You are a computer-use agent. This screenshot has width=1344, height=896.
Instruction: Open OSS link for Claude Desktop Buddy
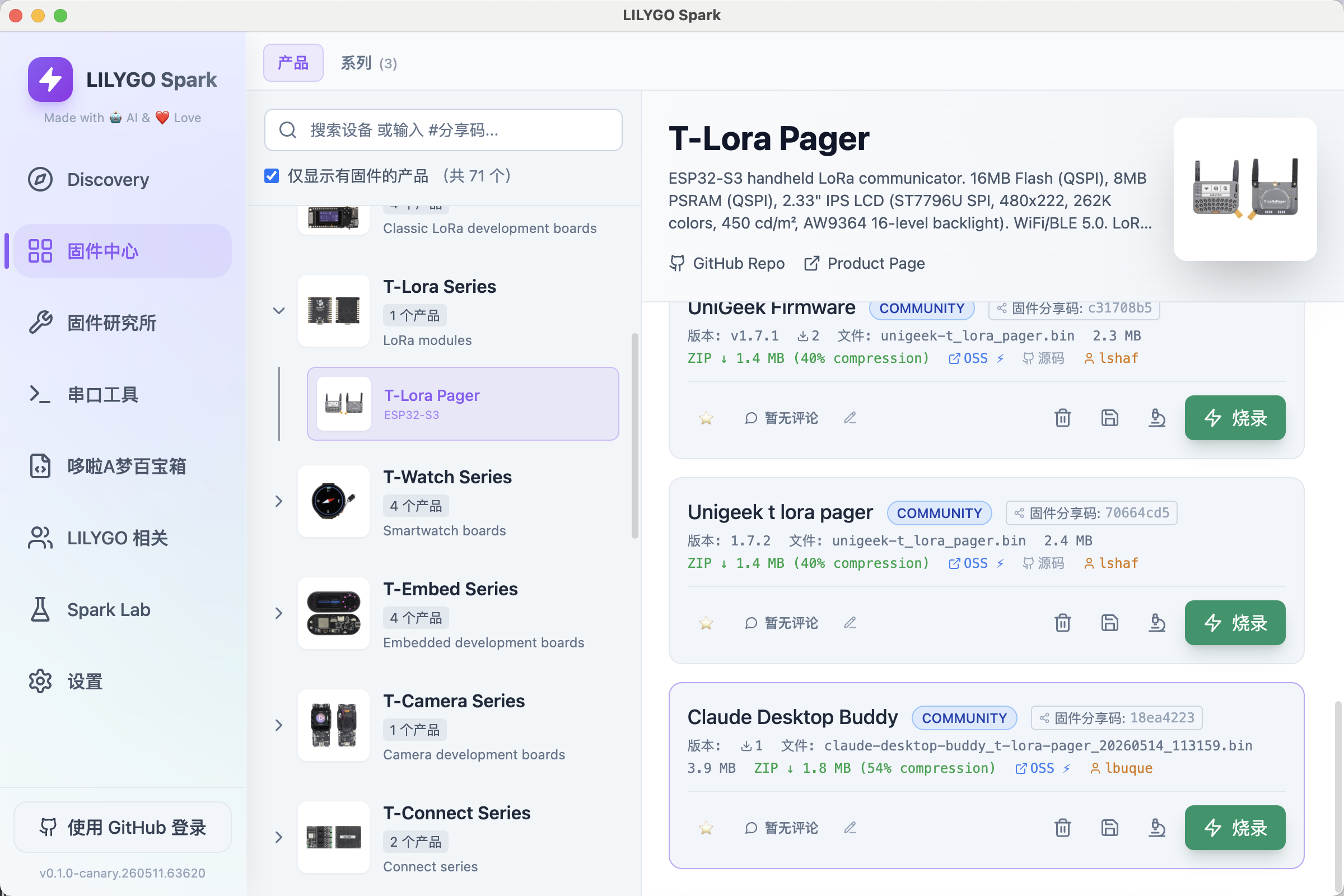(x=1043, y=768)
